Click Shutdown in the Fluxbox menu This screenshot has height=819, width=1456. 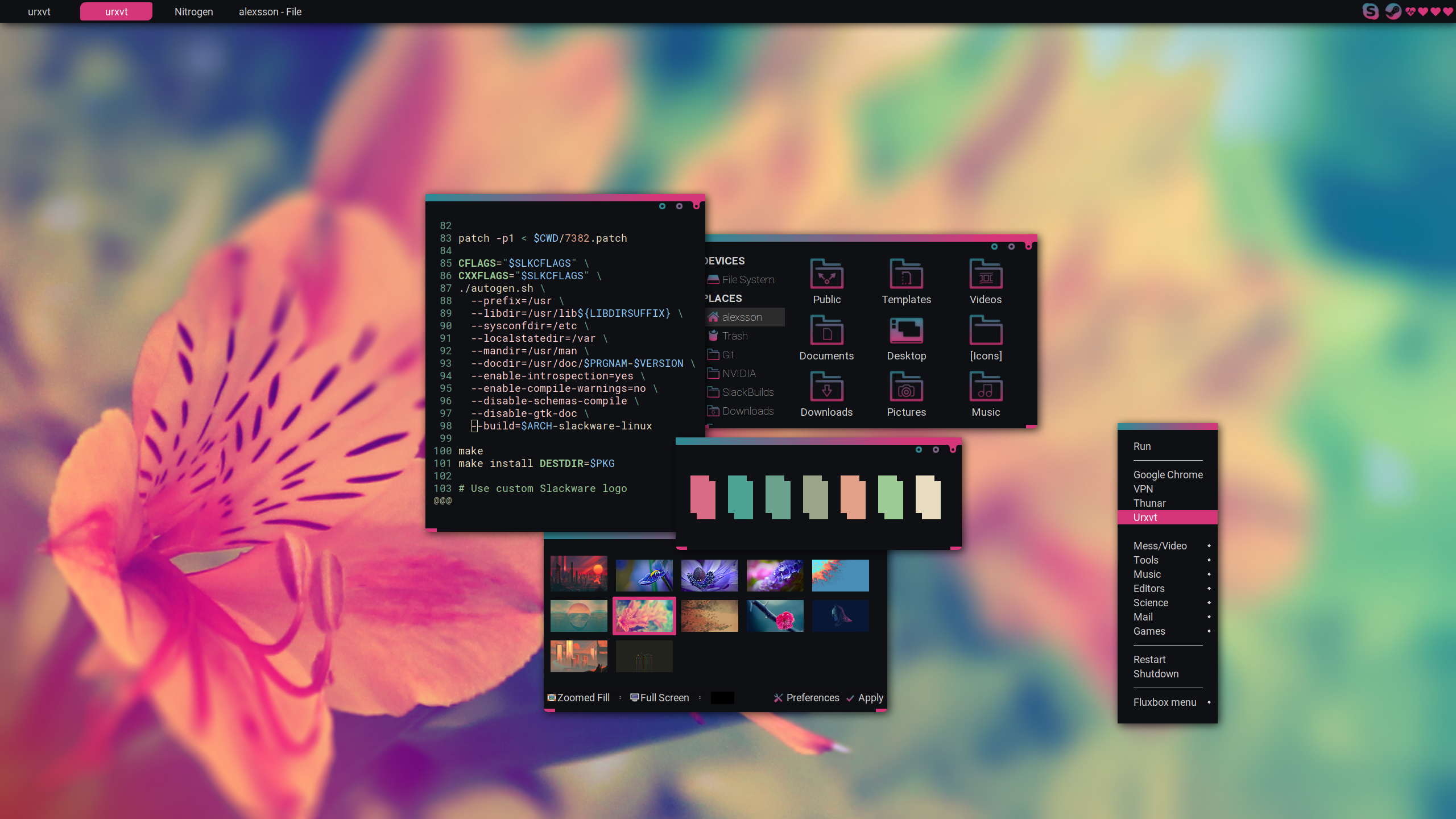coord(1156,673)
